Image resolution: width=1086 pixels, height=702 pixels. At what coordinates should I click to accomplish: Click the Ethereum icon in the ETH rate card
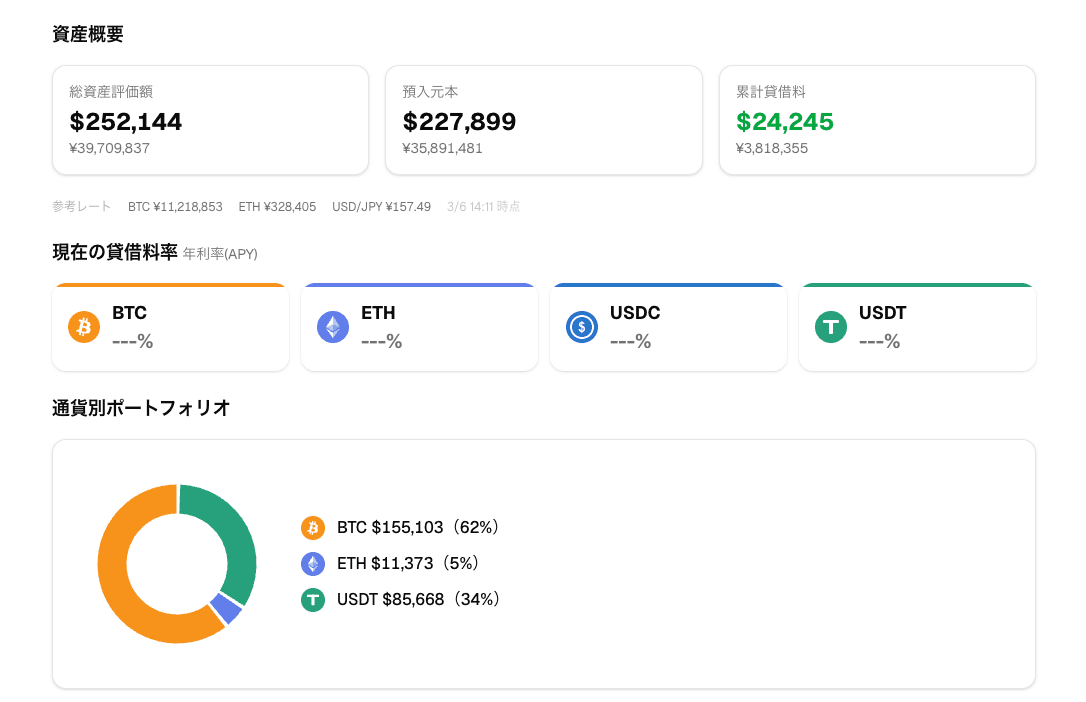333,327
